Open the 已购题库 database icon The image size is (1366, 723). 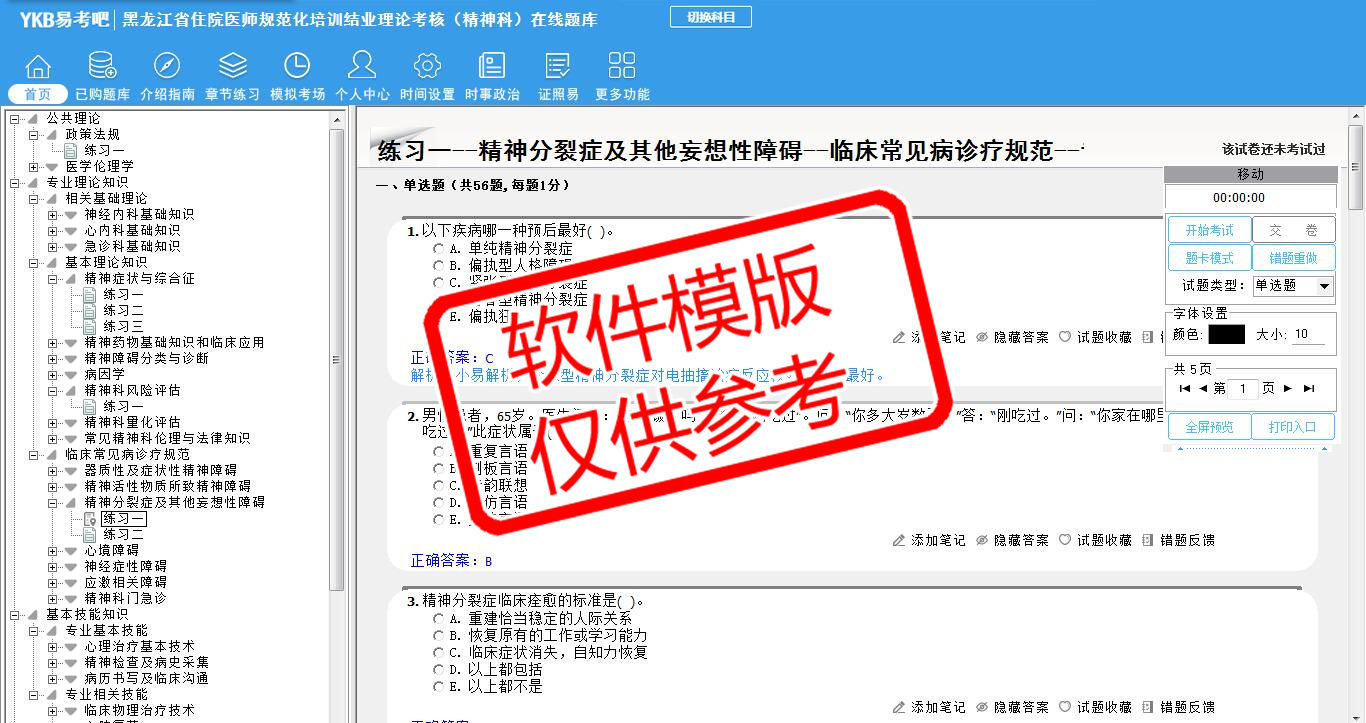point(102,67)
